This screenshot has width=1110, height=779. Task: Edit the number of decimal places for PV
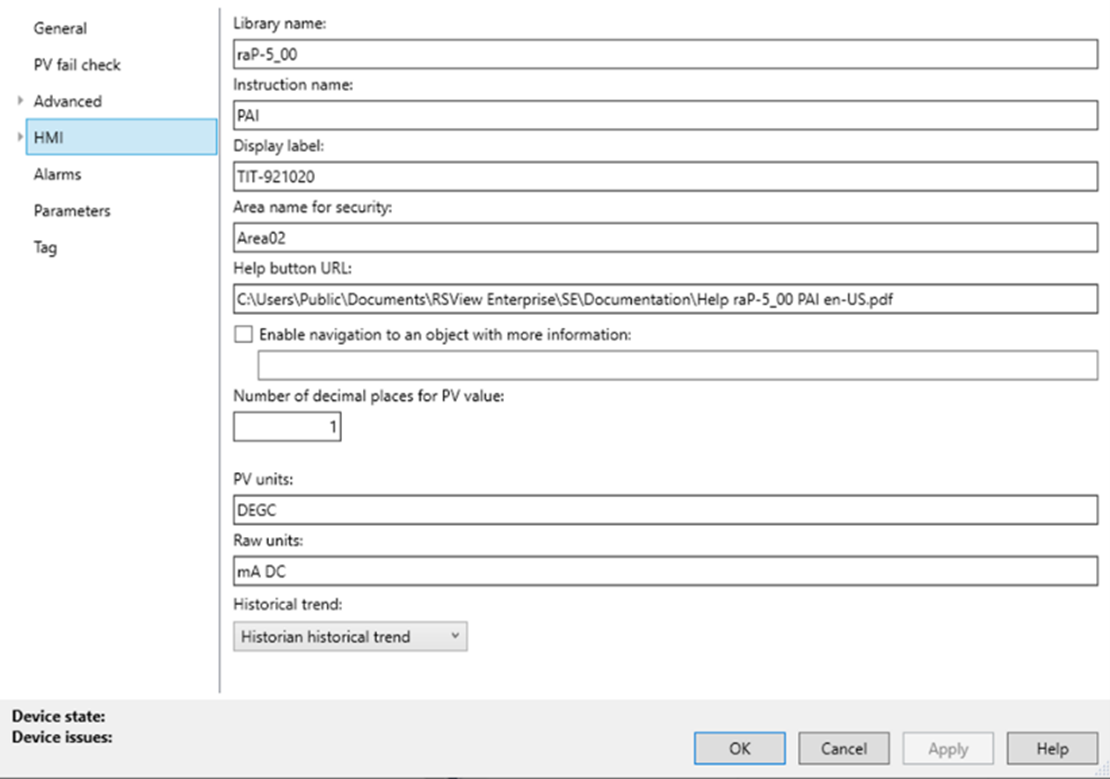point(286,426)
